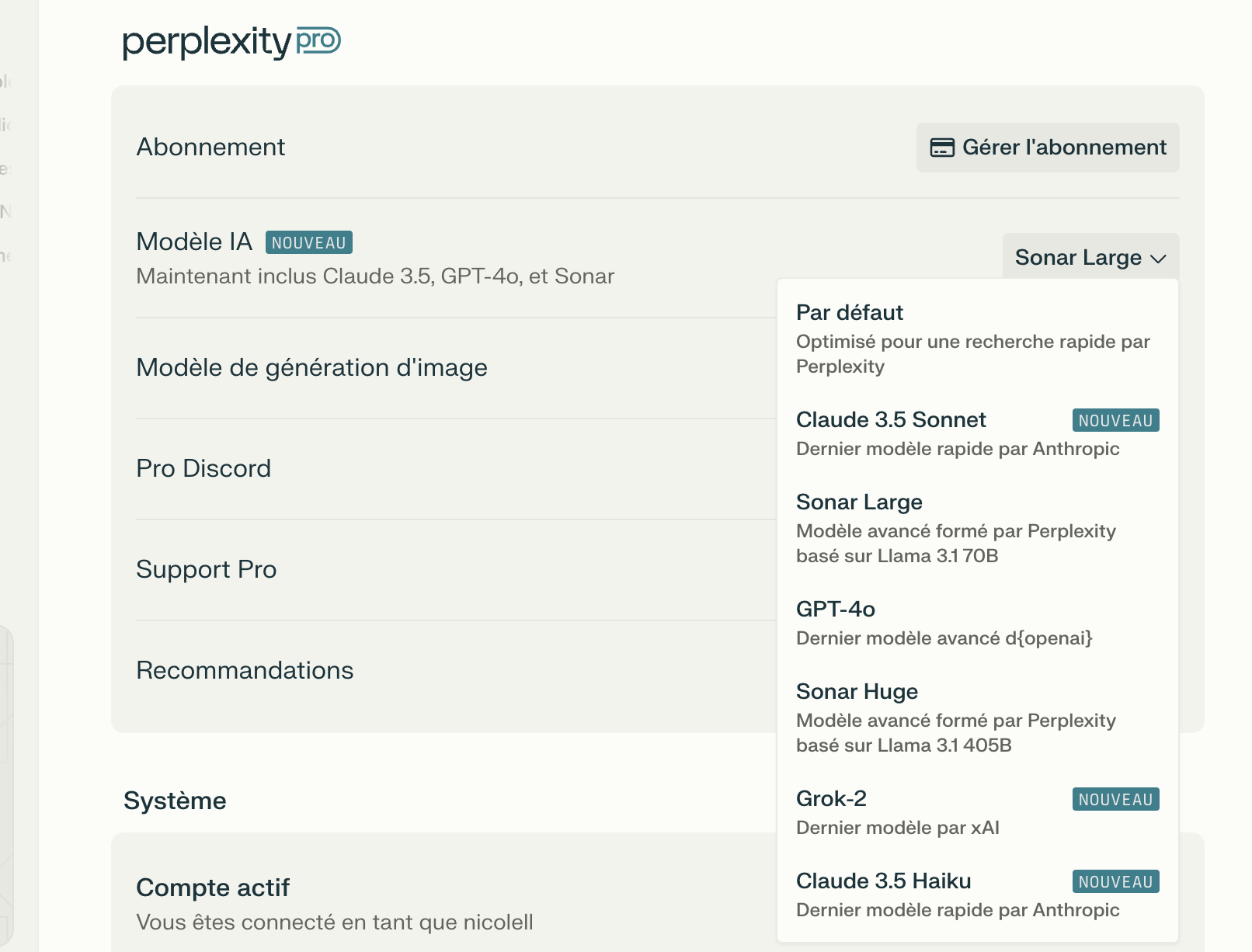The image size is (1252, 952).
Task: Click the Abonnement row label
Action: [211, 147]
